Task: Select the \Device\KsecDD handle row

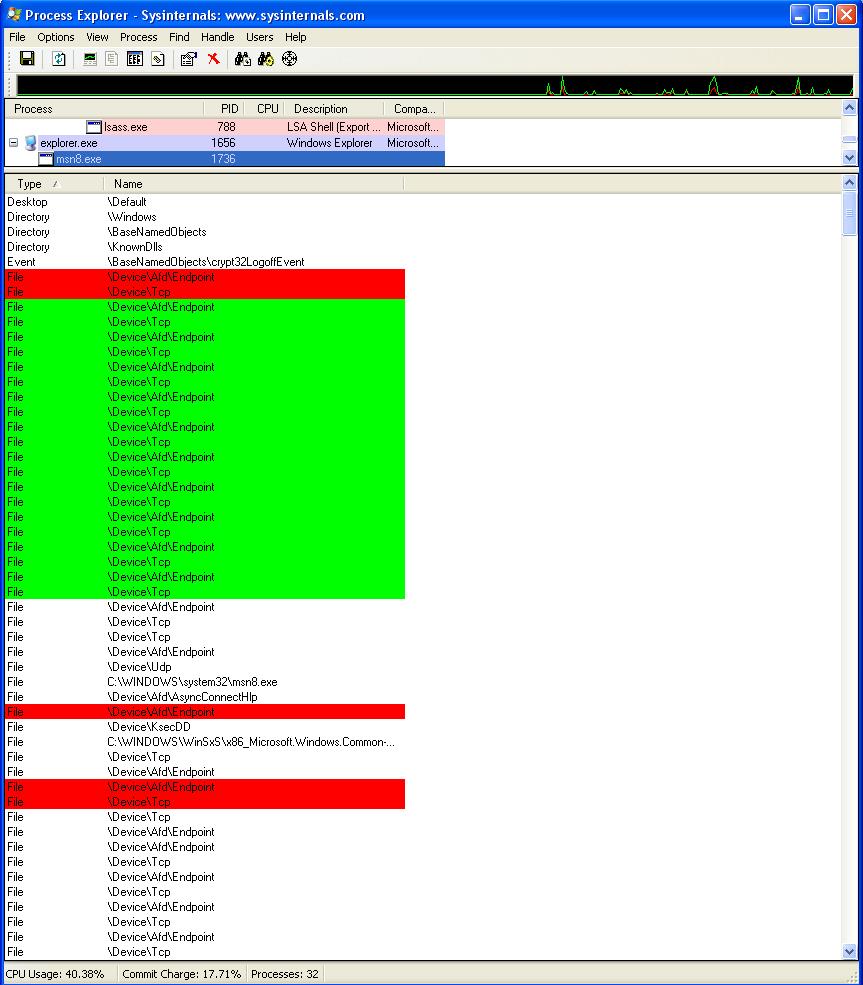Action: pos(205,727)
